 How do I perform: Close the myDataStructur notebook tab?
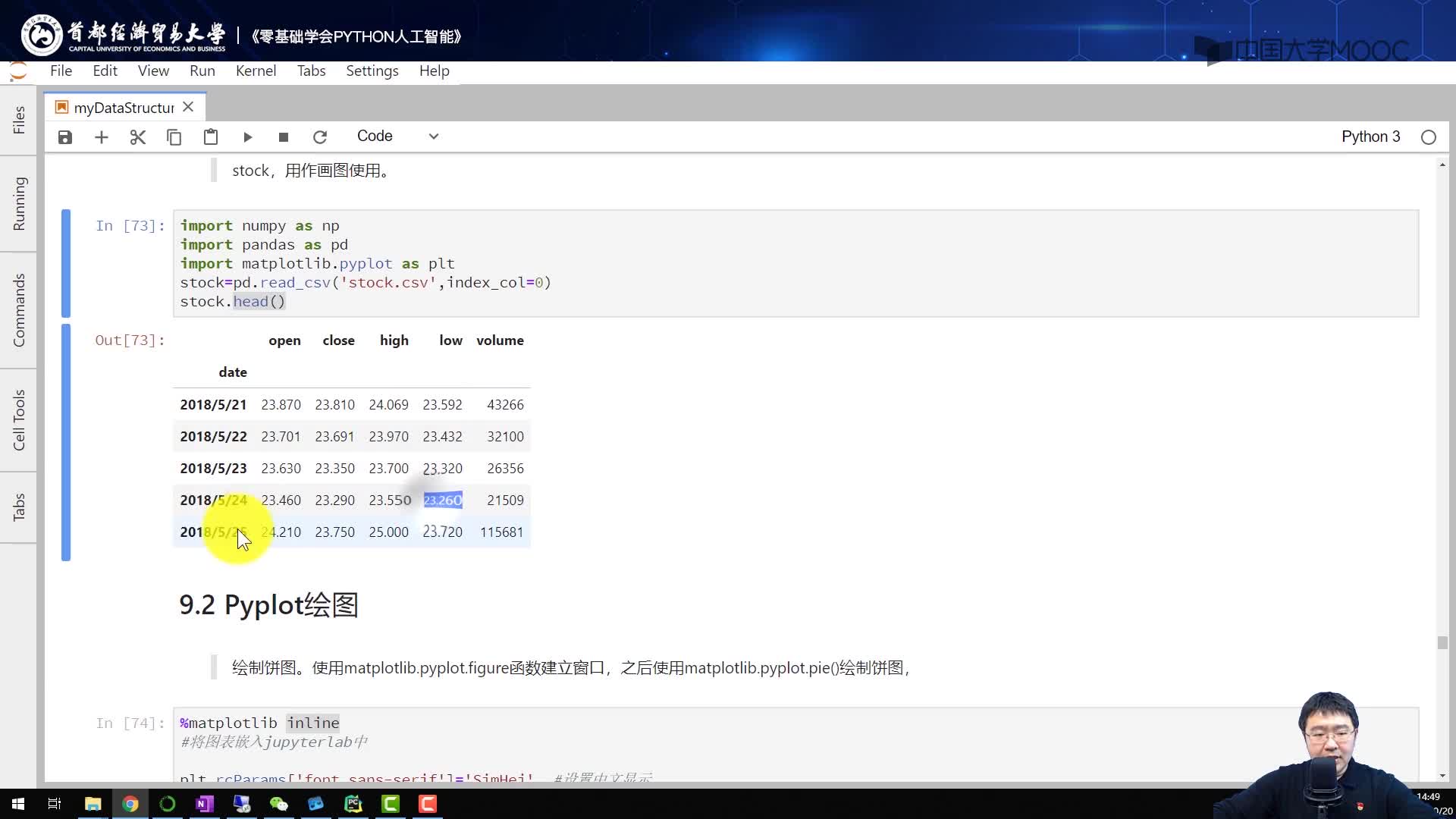pyautogui.click(x=188, y=107)
